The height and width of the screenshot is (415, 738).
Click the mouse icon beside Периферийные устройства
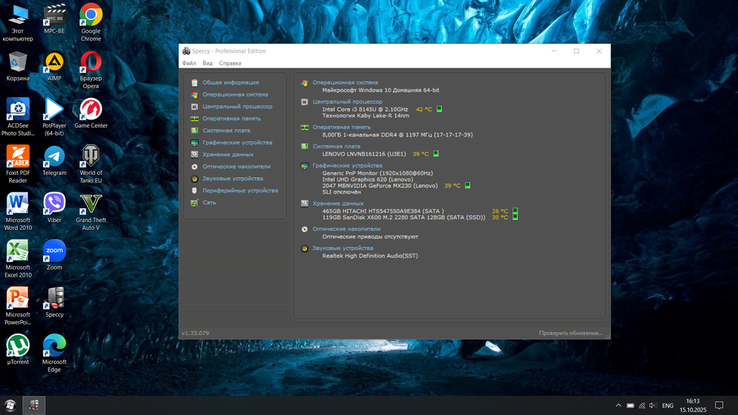[x=194, y=191]
